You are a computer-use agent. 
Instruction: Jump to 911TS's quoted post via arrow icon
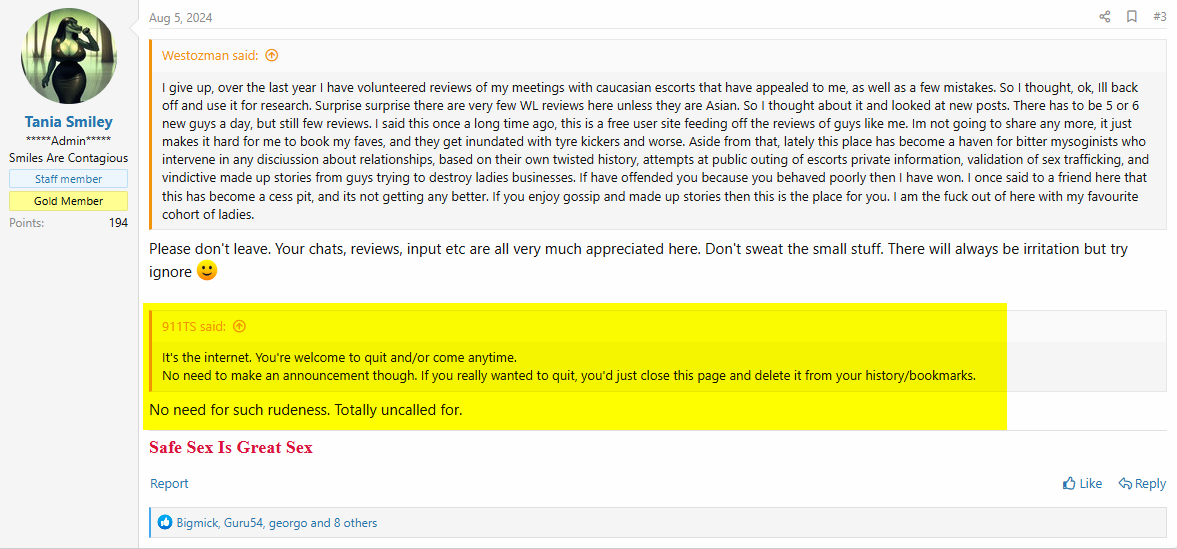click(239, 326)
